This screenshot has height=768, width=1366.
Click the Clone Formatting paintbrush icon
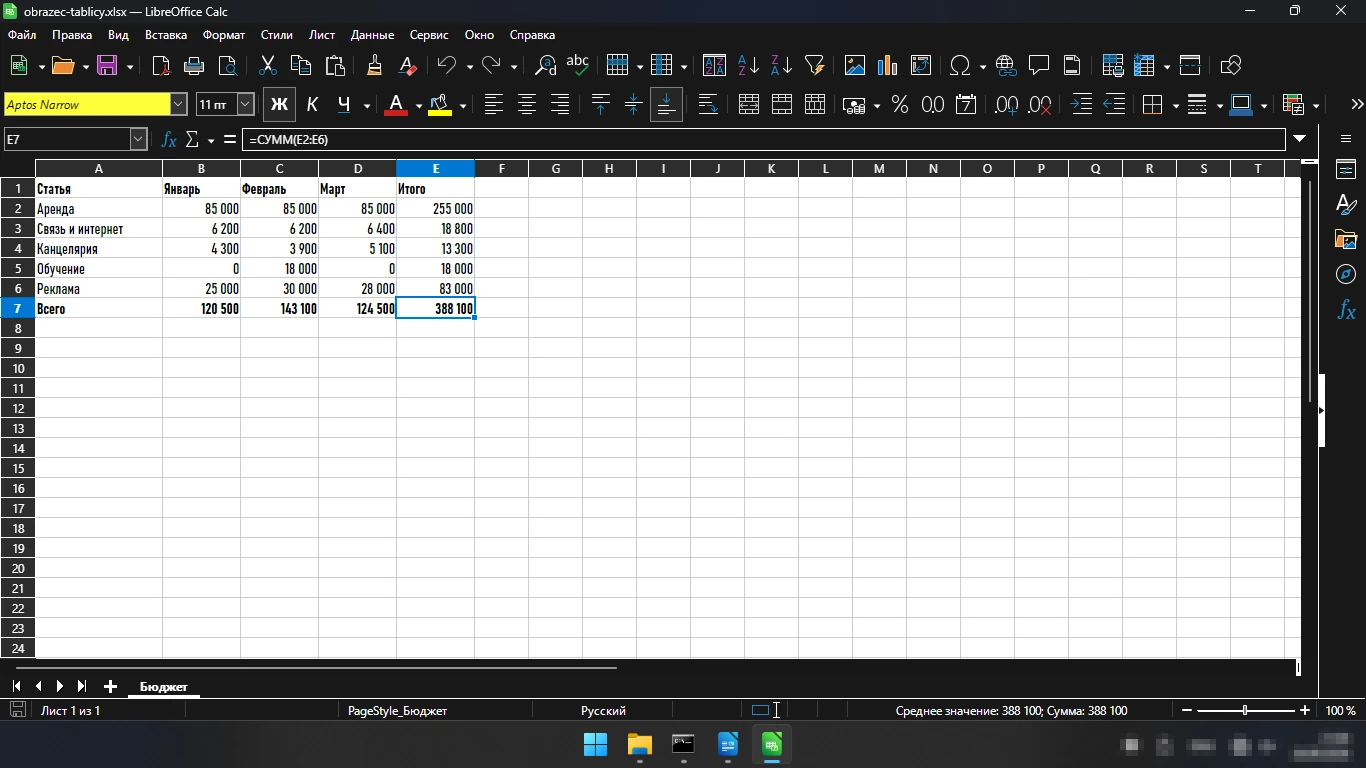[x=374, y=66]
